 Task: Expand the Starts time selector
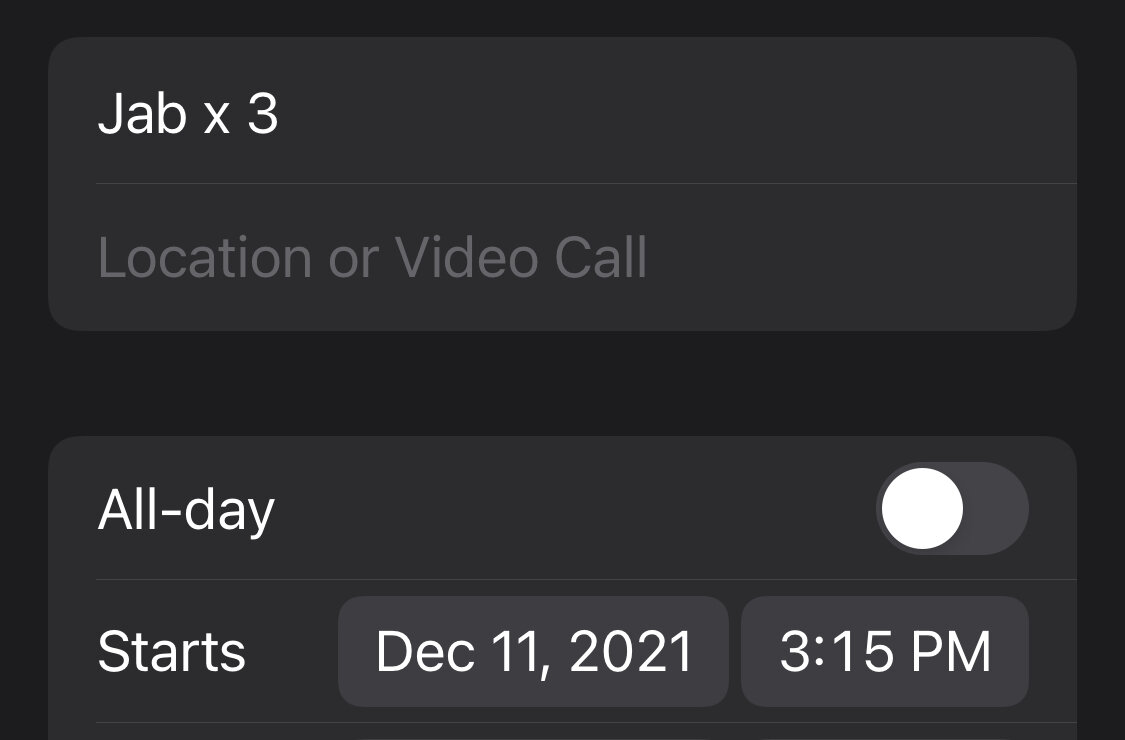pyautogui.click(x=885, y=652)
